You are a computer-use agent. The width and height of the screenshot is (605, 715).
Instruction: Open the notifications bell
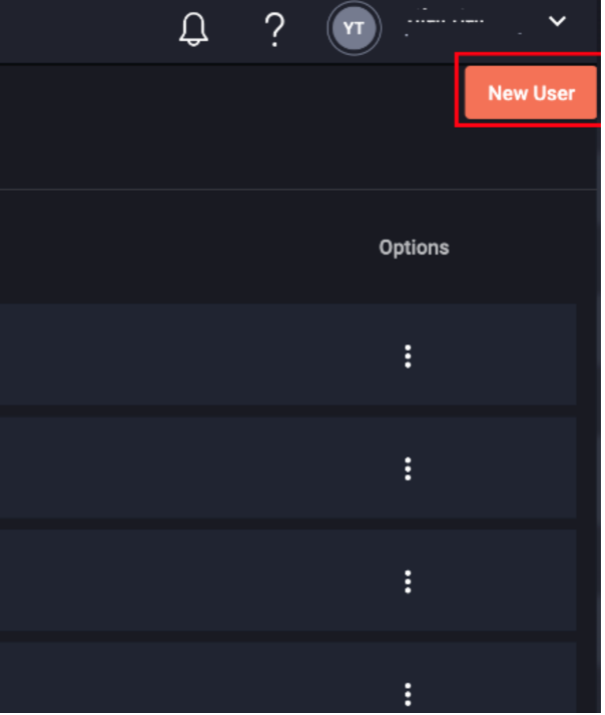tap(194, 29)
